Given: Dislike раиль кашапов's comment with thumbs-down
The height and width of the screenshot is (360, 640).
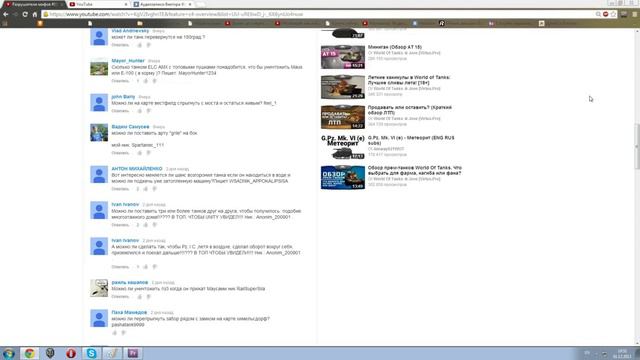Looking at the screenshot, I should (149, 296).
